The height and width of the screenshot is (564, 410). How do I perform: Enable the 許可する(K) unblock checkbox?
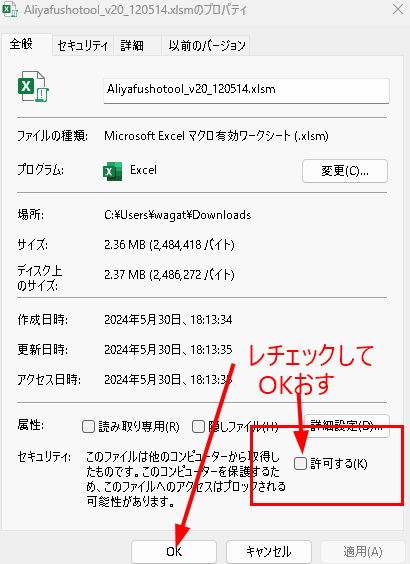point(300,463)
